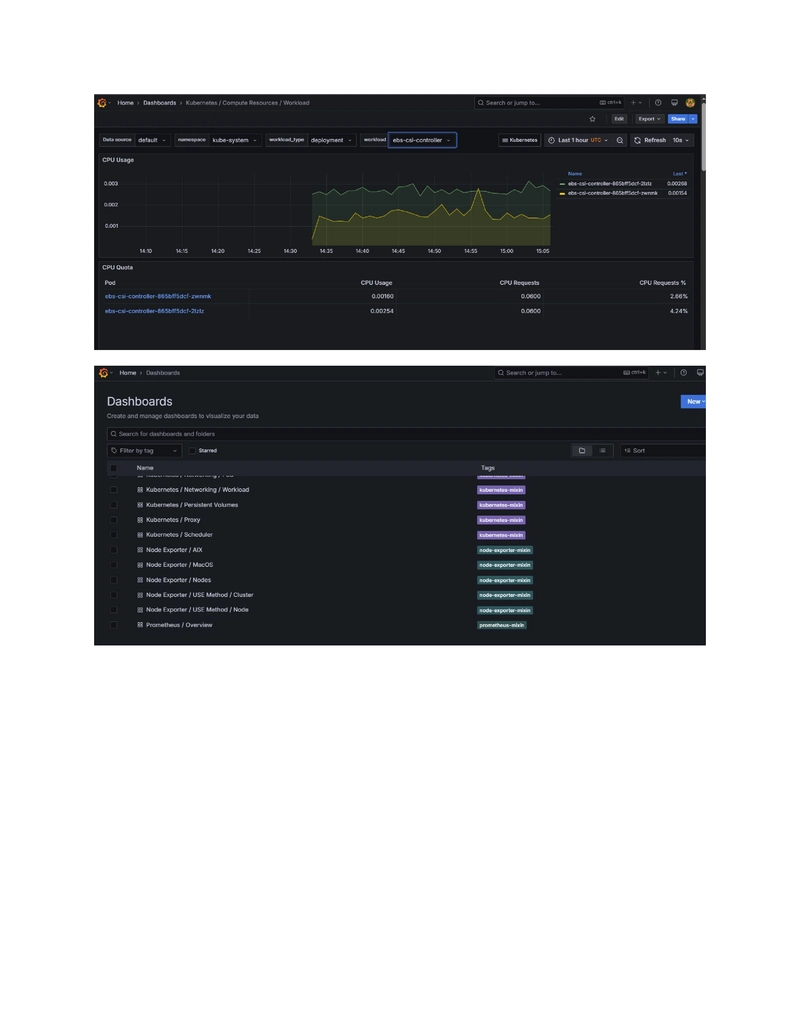The width and height of the screenshot is (800, 1035).
Task: Click the dashboard icon beside Prometheus / Overview
Action: click(x=140, y=625)
